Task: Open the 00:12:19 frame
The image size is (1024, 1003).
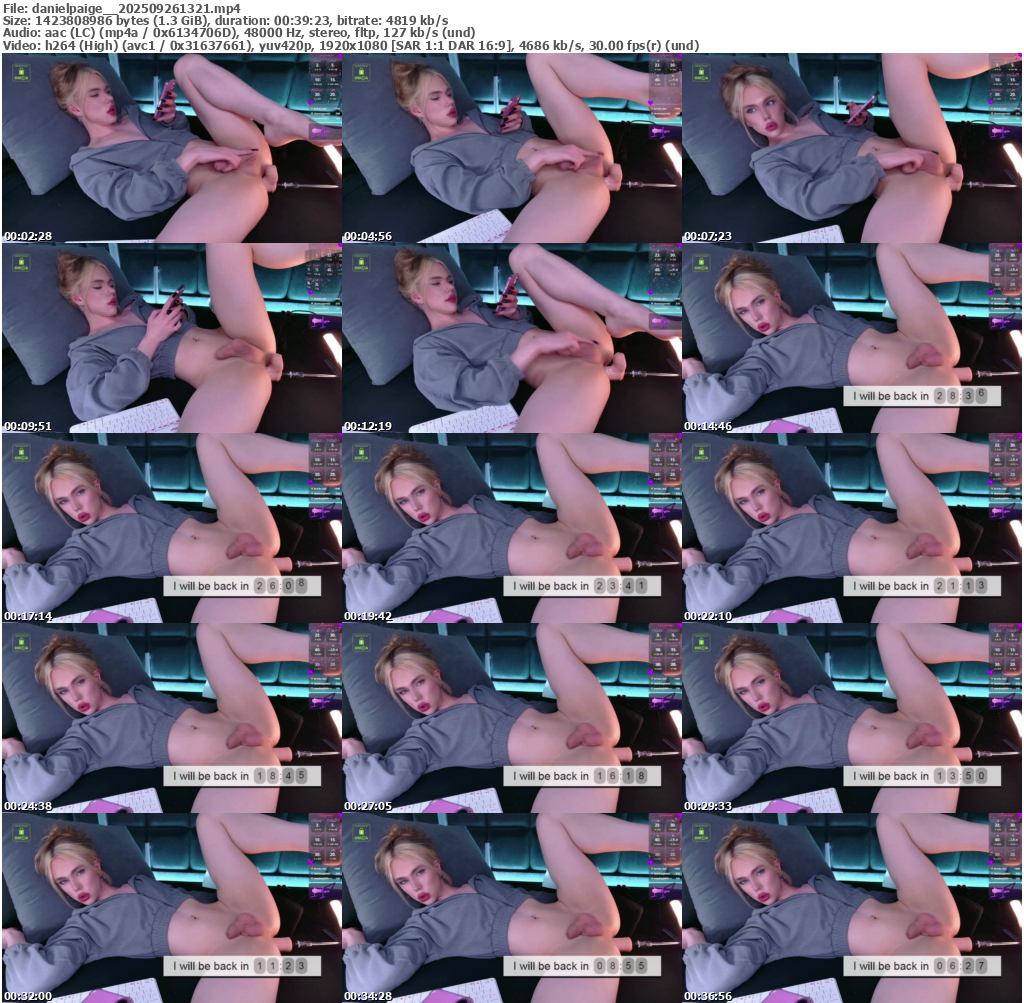Action: [511, 338]
